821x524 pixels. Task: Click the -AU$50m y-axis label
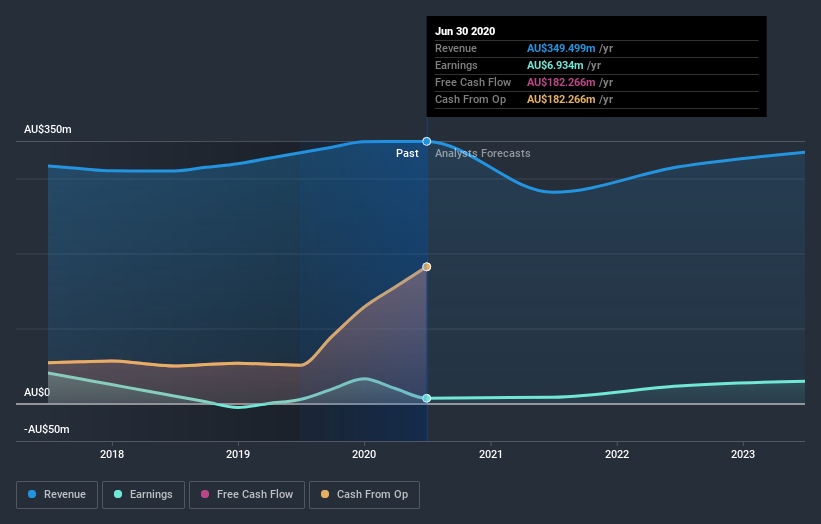(x=47, y=429)
